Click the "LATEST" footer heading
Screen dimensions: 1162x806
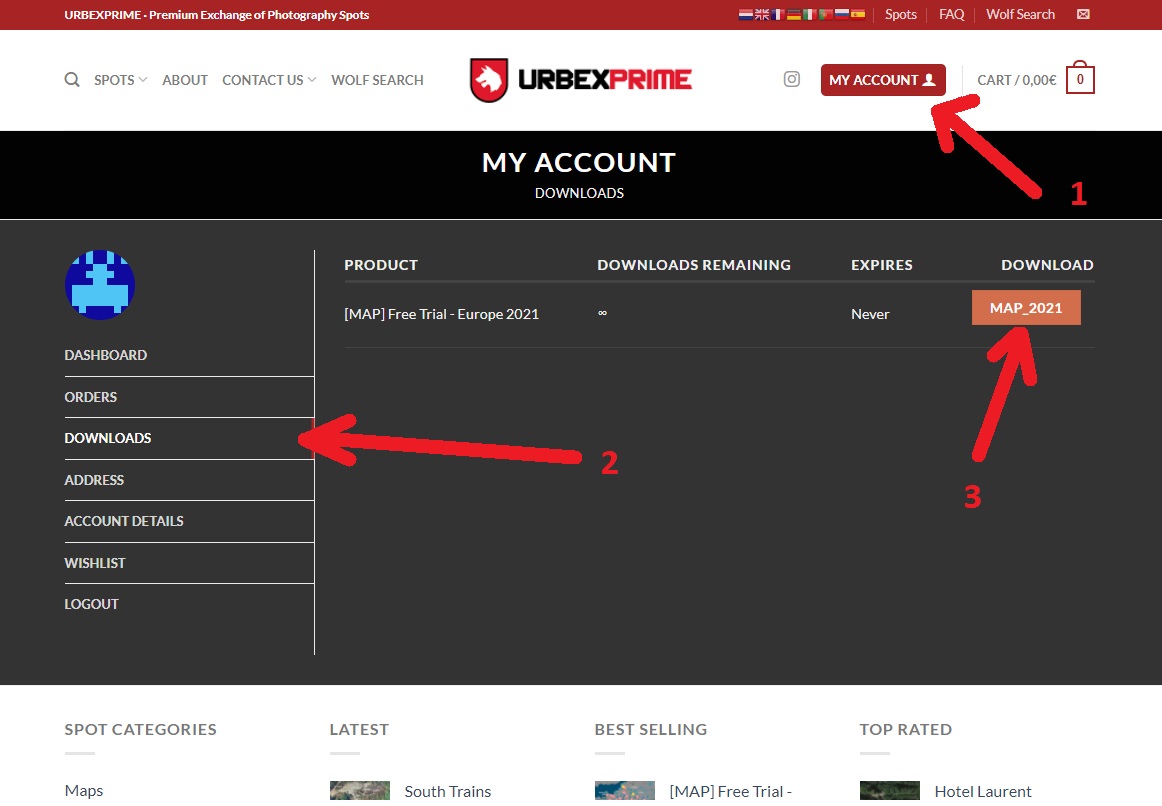click(359, 729)
